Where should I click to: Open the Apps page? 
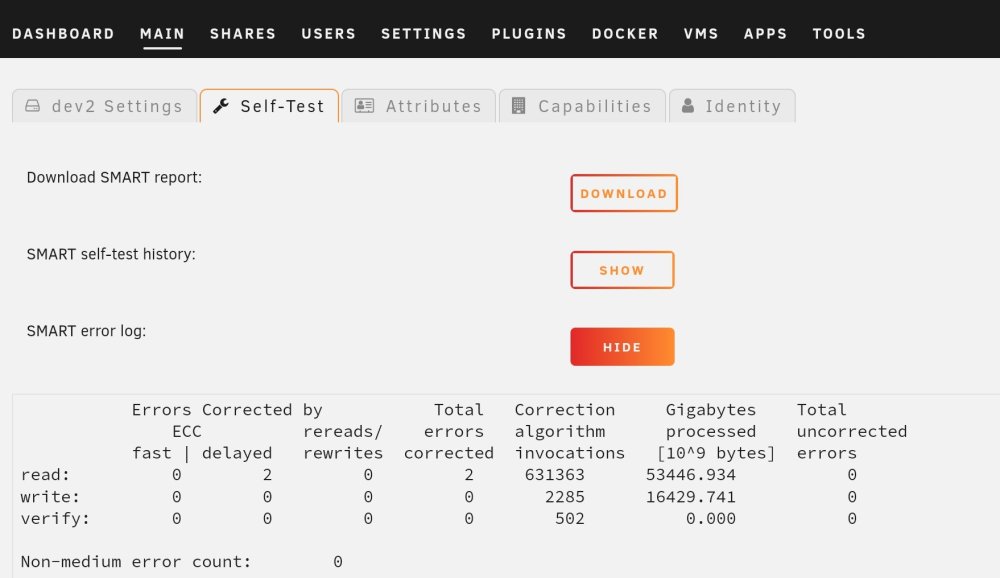coord(765,34)
